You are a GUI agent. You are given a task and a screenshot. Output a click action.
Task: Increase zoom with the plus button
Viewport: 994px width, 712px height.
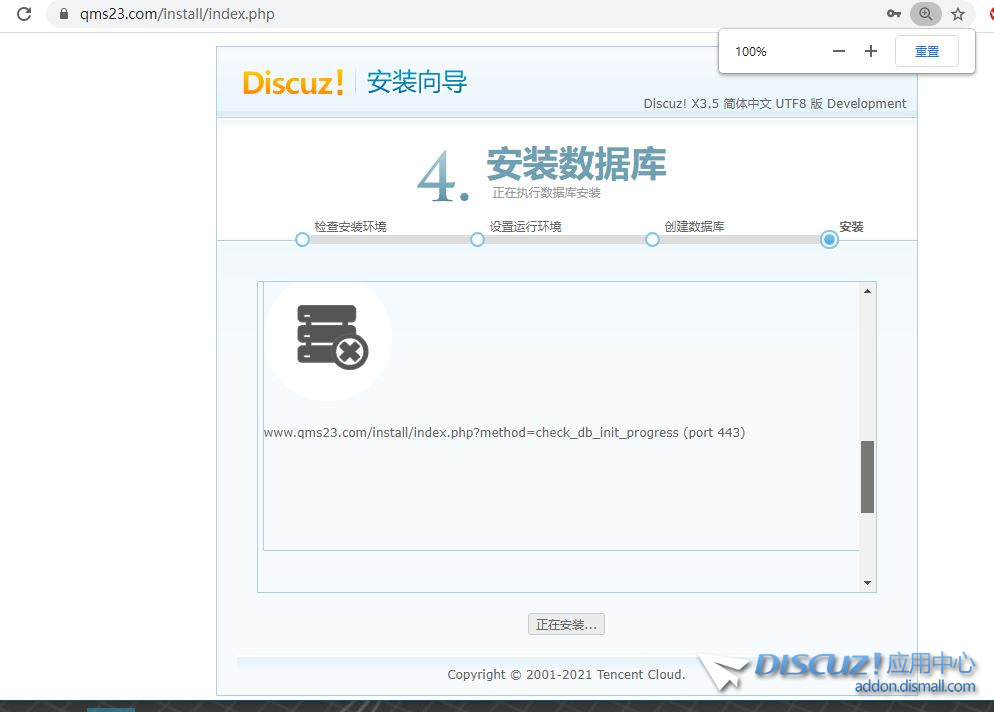871,51
